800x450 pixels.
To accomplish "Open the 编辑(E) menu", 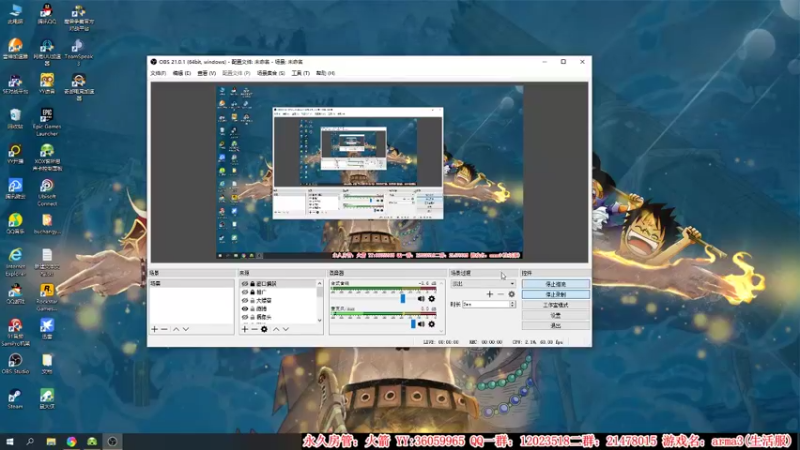I will coord(182,73).
